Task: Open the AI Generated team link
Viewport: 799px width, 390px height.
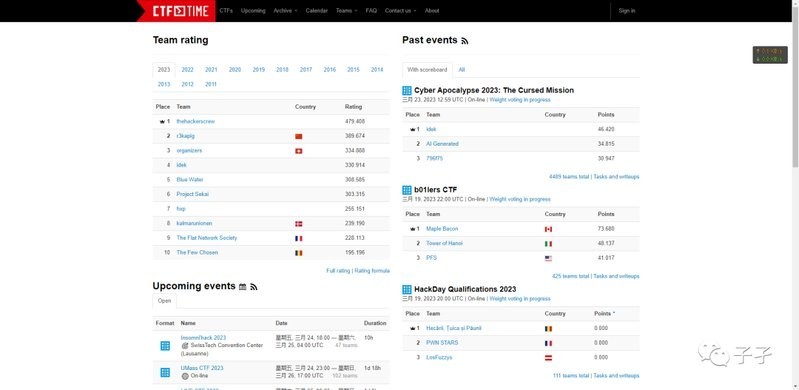Action: pos(442,144)
